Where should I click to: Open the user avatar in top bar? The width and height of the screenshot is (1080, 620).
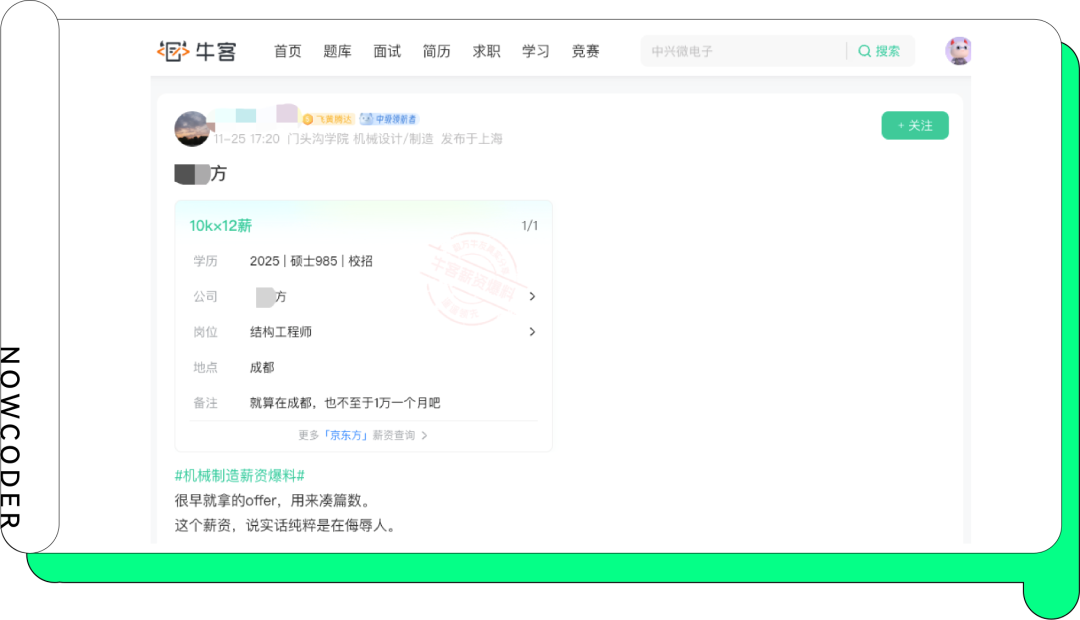(x=958, y=51)
